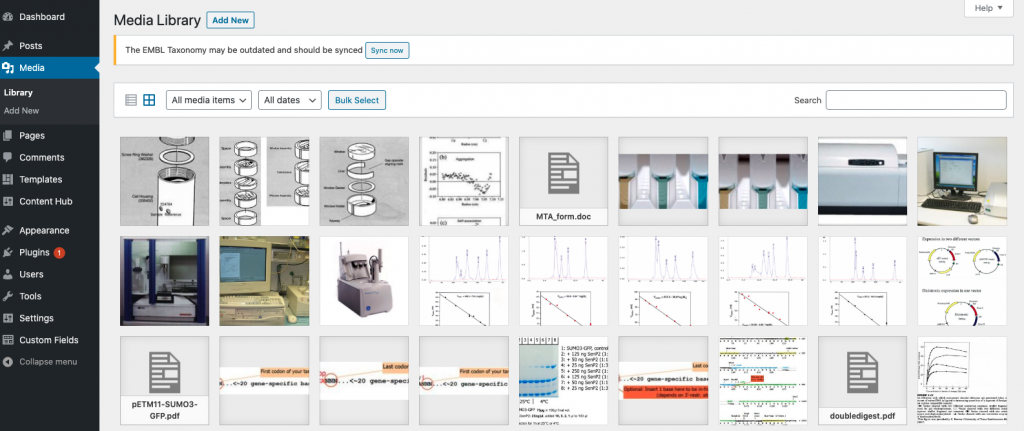This screenshot has height=431, width=1024.
Task: Open Add New under Media
Action: [22, 111]
